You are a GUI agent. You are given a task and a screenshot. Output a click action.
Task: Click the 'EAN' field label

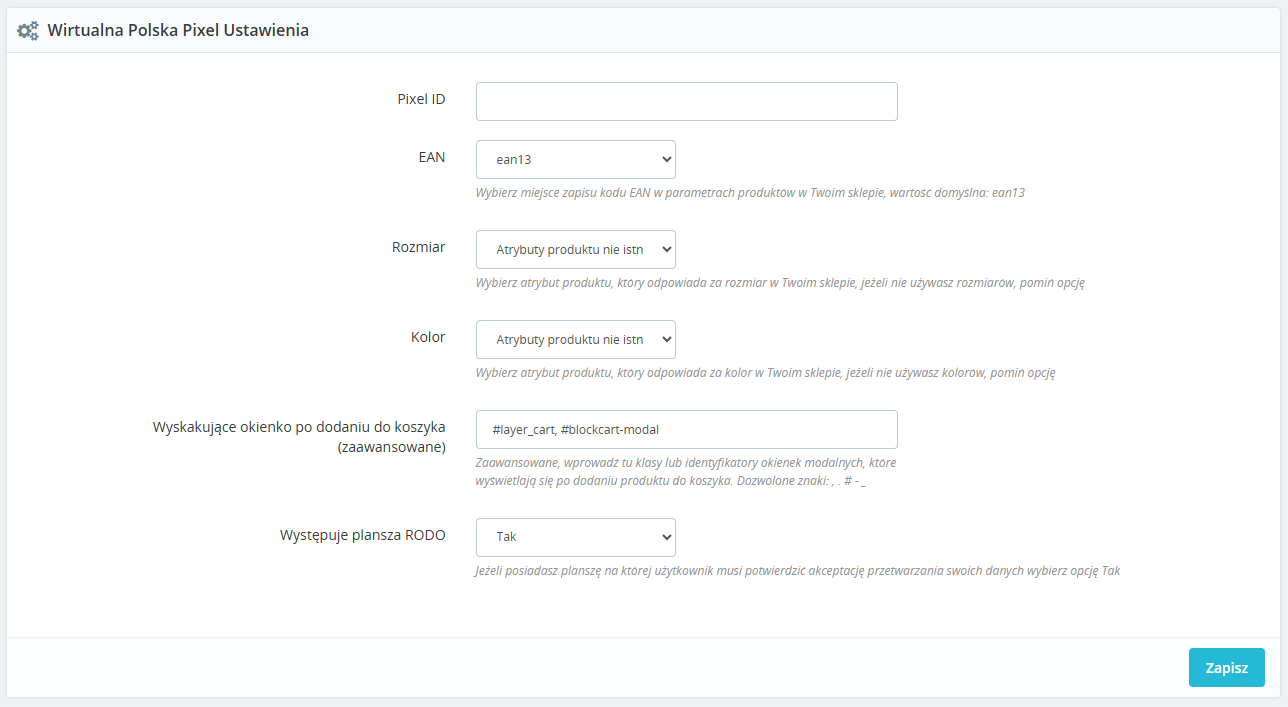click(x=432, y=157)
